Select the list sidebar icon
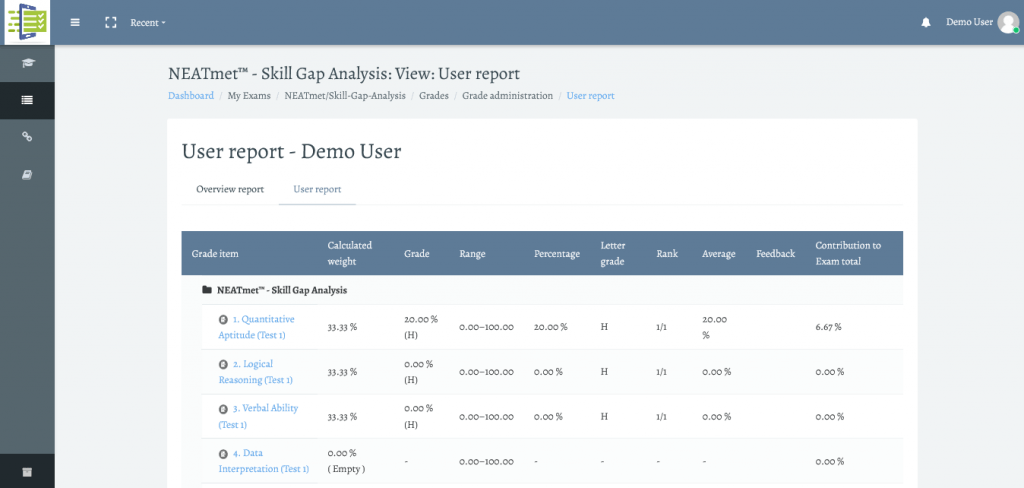1024x488 pixels. [27, 100]
